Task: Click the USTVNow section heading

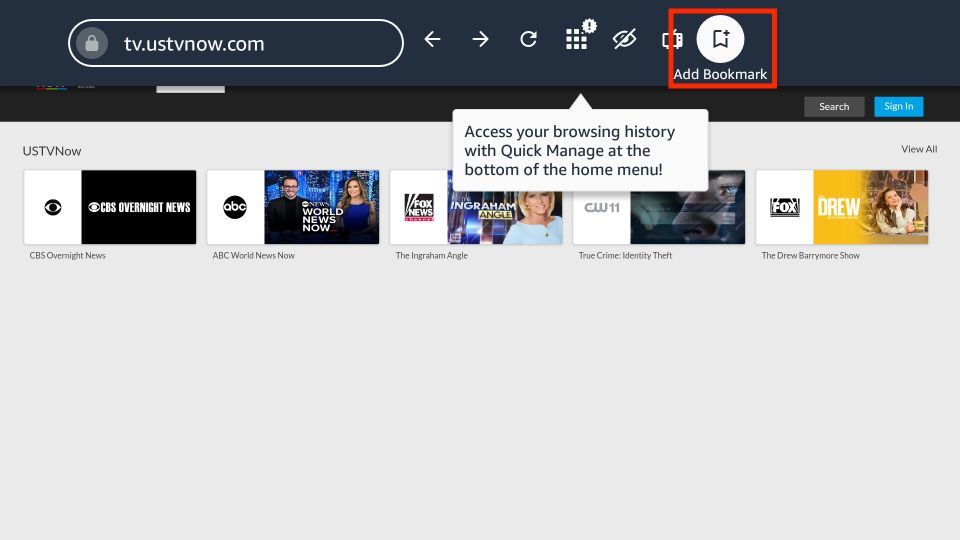Action: (x=52, y=151)
